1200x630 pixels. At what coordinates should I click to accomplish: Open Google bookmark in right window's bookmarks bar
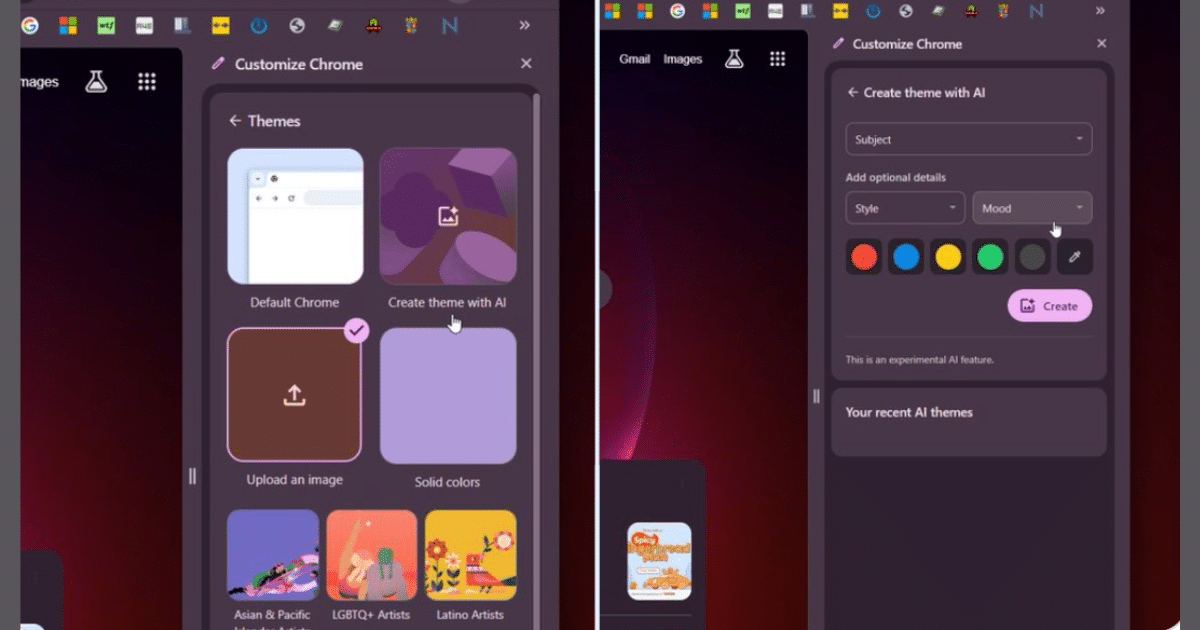click(677, 11)
